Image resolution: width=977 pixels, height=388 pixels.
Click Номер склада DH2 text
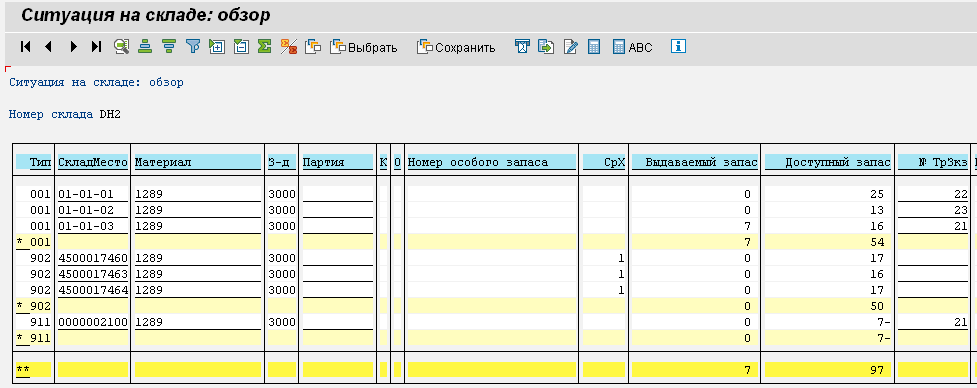pos(64,114)
